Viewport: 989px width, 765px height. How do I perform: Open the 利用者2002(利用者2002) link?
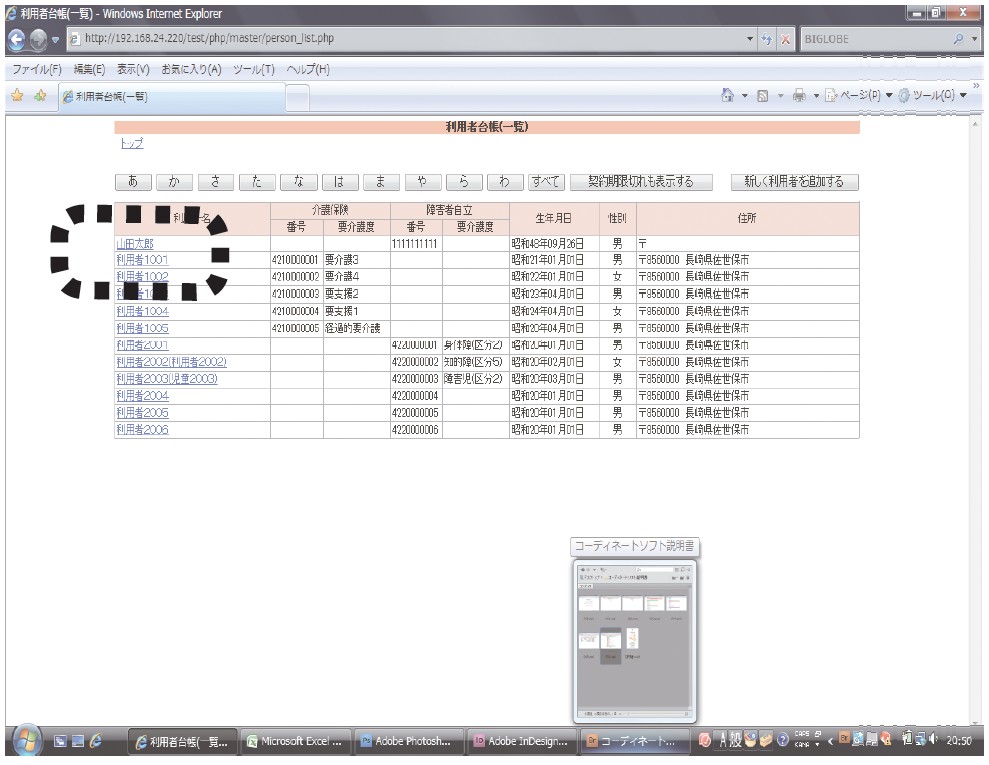(172, 362)
